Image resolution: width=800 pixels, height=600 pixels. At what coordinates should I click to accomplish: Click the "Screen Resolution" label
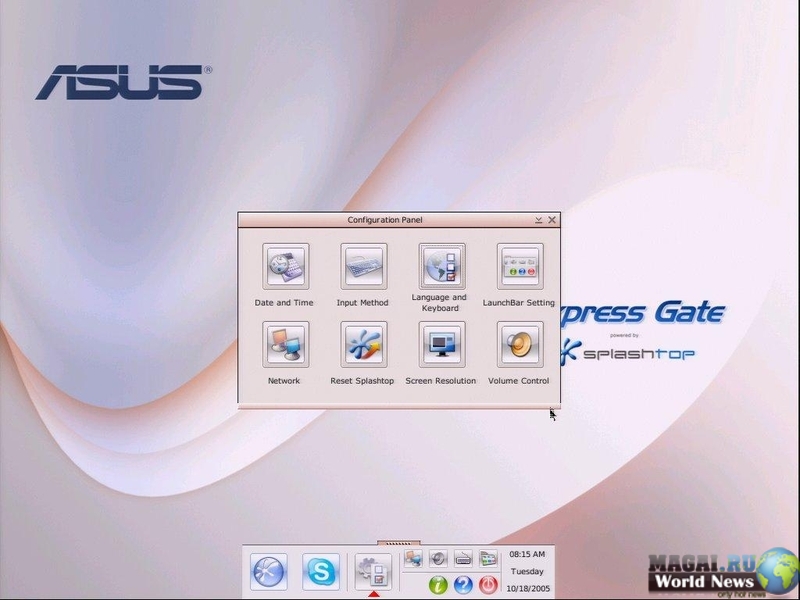(x=441, y=381)
